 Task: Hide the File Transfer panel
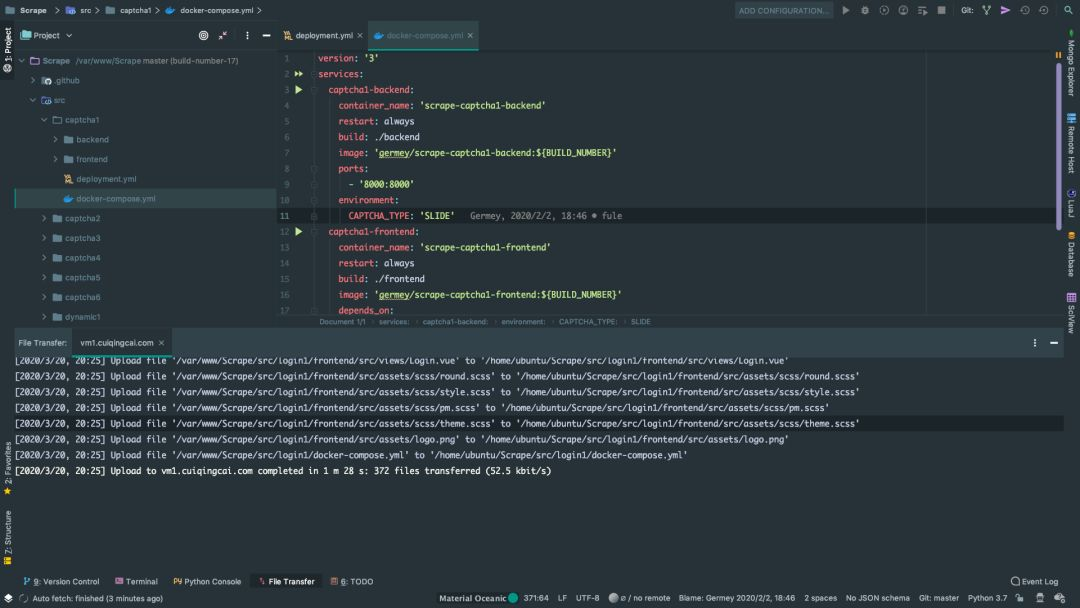click(1054, 342)
